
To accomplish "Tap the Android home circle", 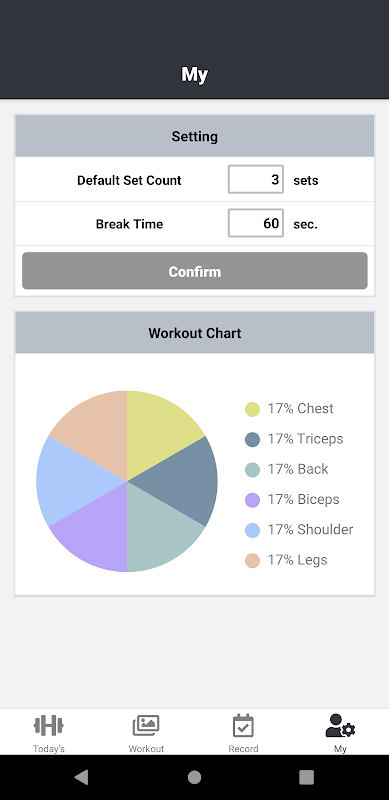I will [x=194, y=777].
